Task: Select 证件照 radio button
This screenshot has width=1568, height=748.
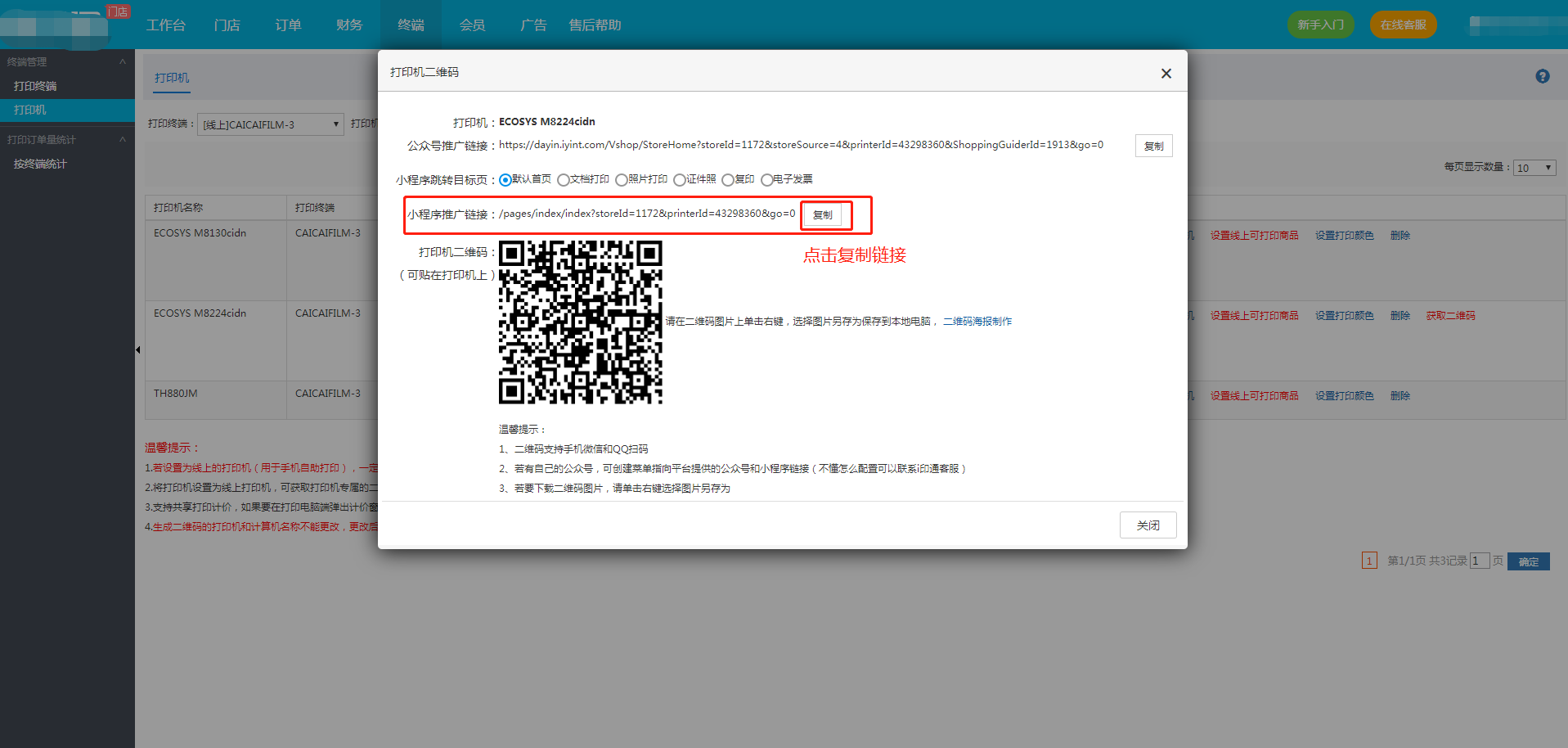Action: click(679, 180)
